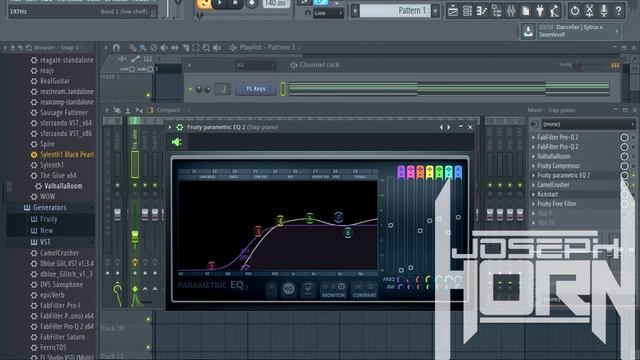Open the ValhallaRoom slot arrow menu
The width and height of the screenshot is (640, 360).
coord(533,157)
